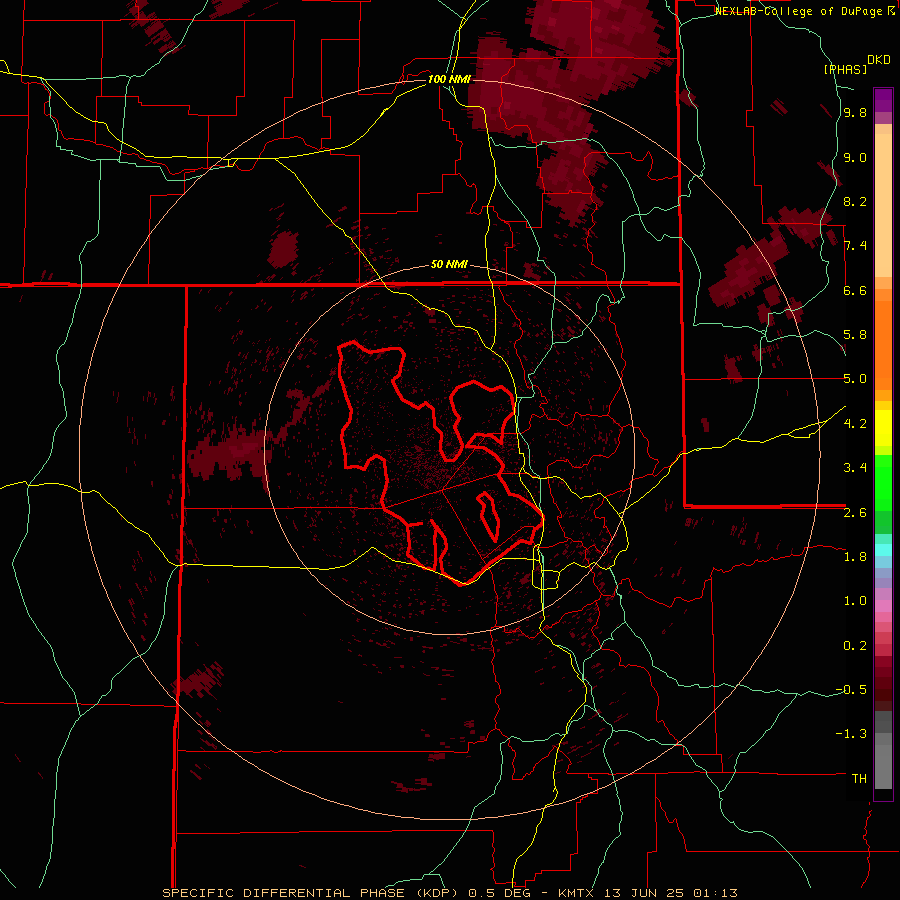Select the 7.4 scale value
The image size is (900, 900).
pos(855,246)
